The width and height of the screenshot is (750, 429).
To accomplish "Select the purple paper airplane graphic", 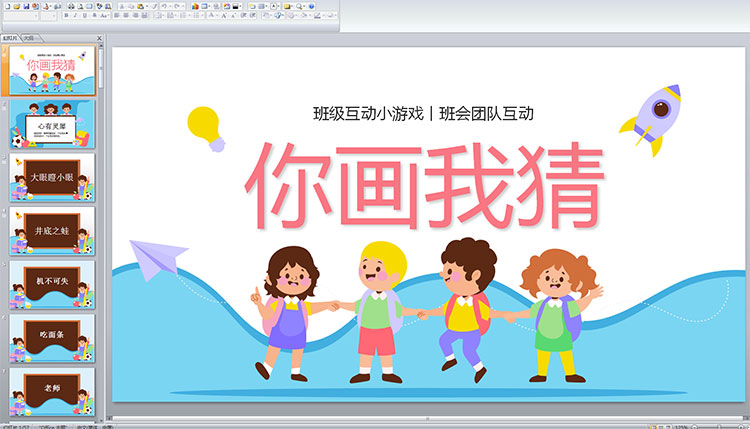I will pos(158,259).
